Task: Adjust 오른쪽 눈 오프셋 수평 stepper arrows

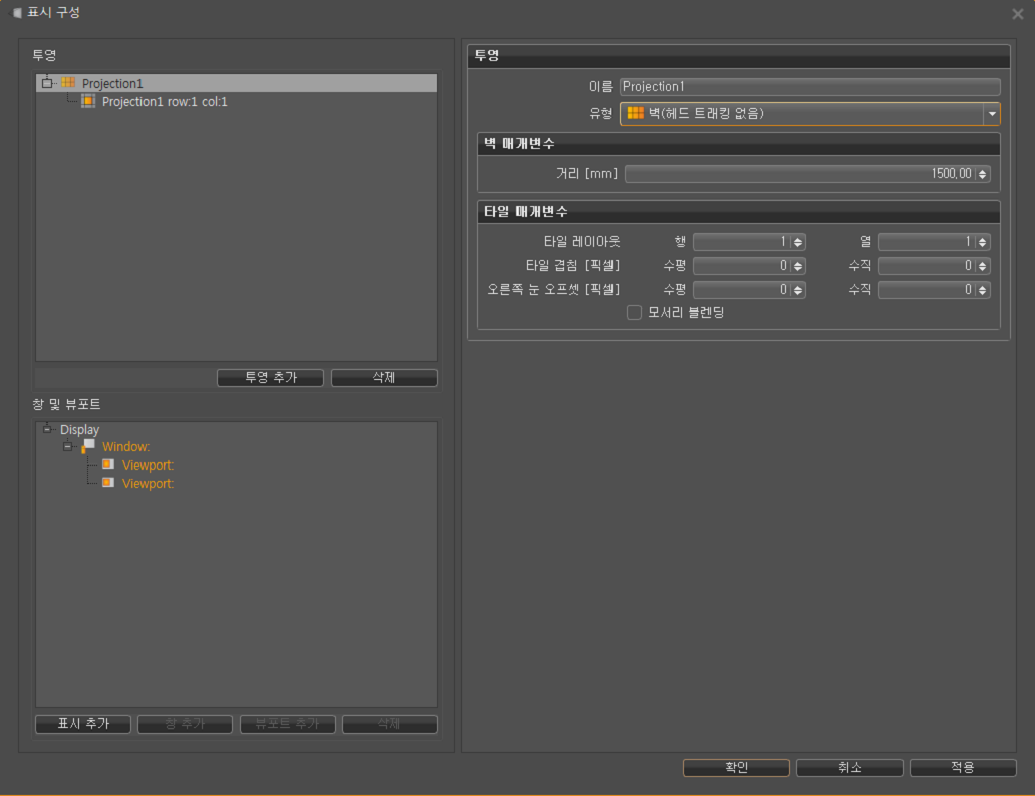Action: click(797, 290)
